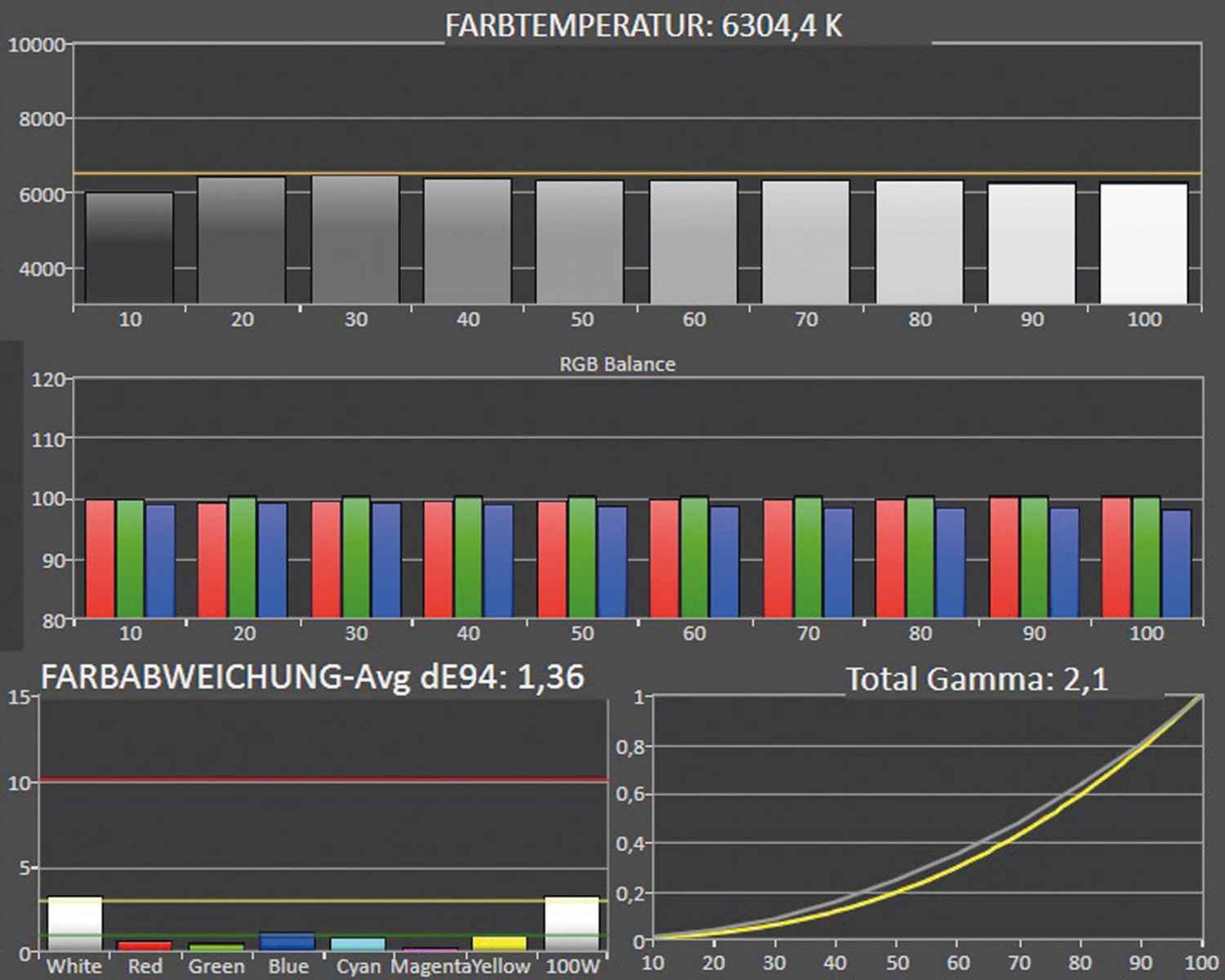Select the Red bar in dE94 chart
This screenshot has width=1225, height=980.
click(145, 946)
